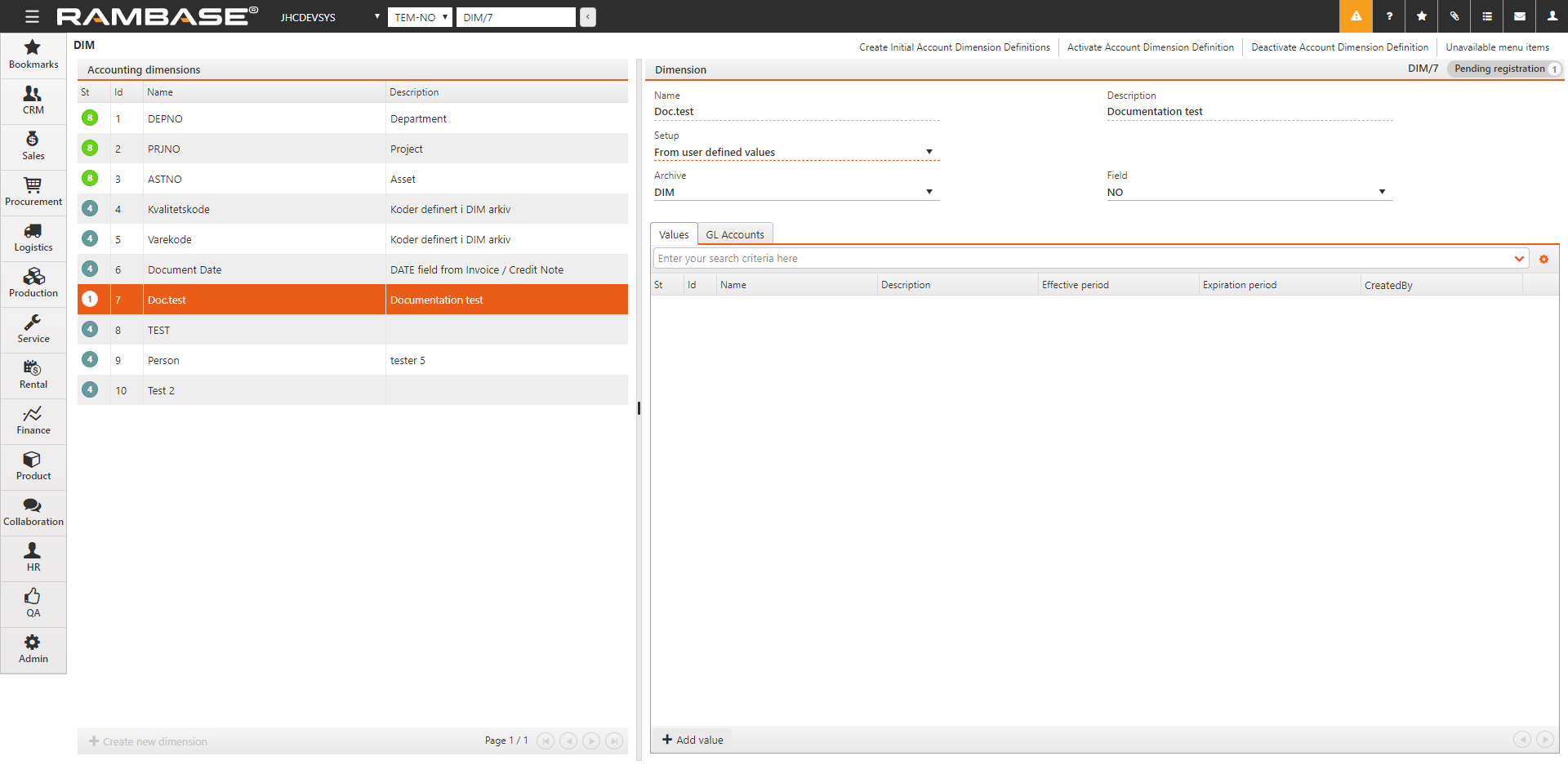Open the help question mark icon
1568x765 pixels.
1389,16
